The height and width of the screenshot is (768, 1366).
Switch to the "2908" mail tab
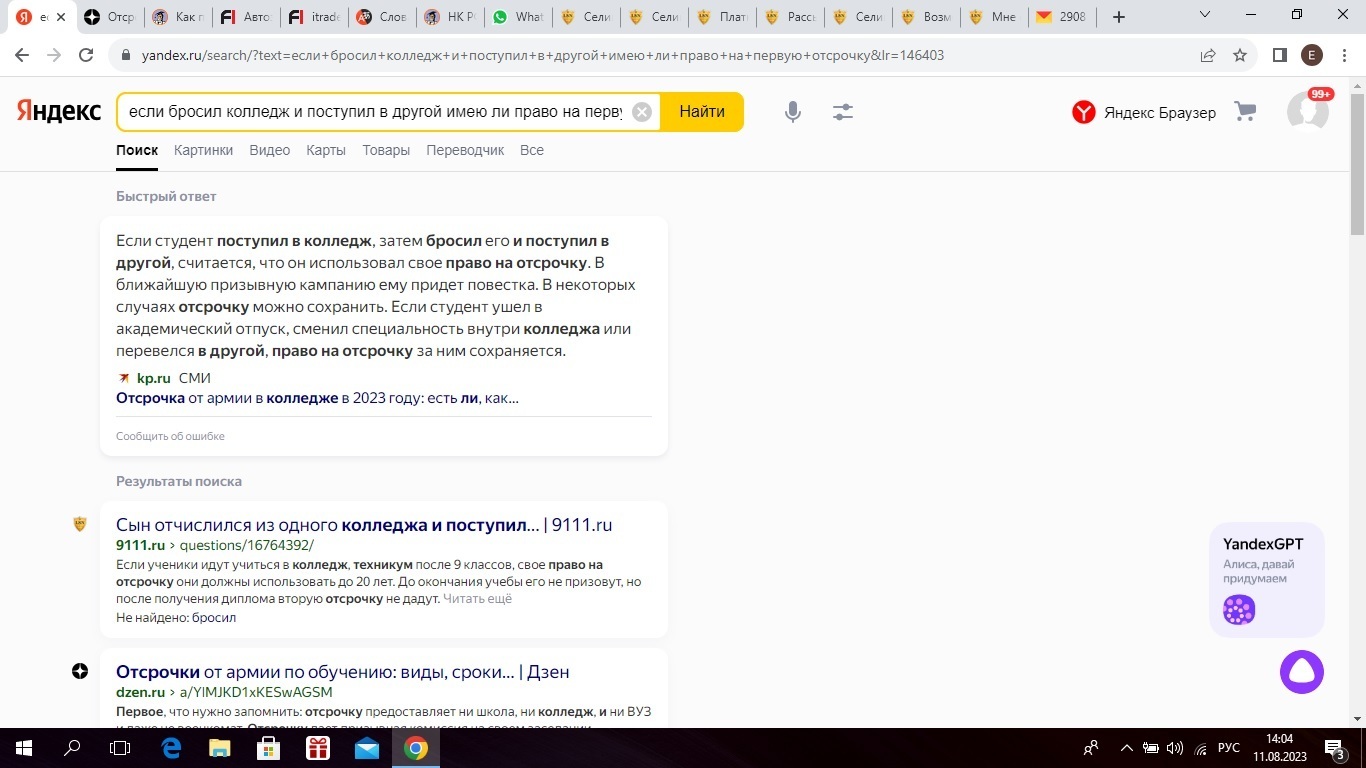(1061, 17)
